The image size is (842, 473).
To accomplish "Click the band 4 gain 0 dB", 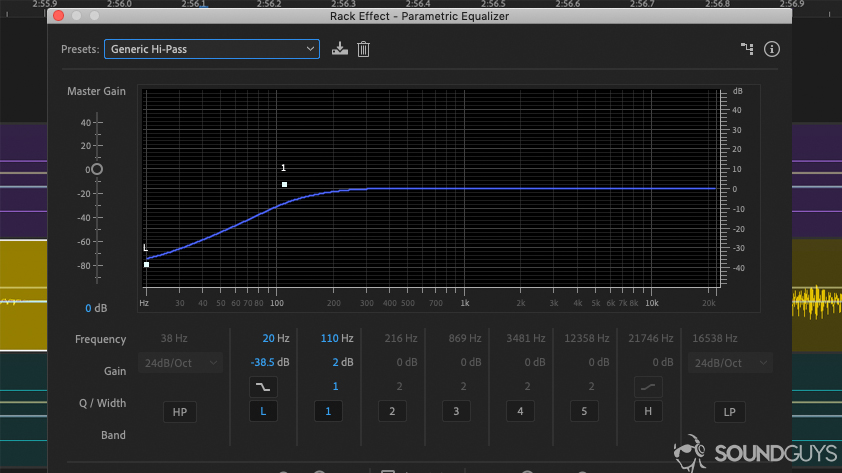I will point(534,362).
